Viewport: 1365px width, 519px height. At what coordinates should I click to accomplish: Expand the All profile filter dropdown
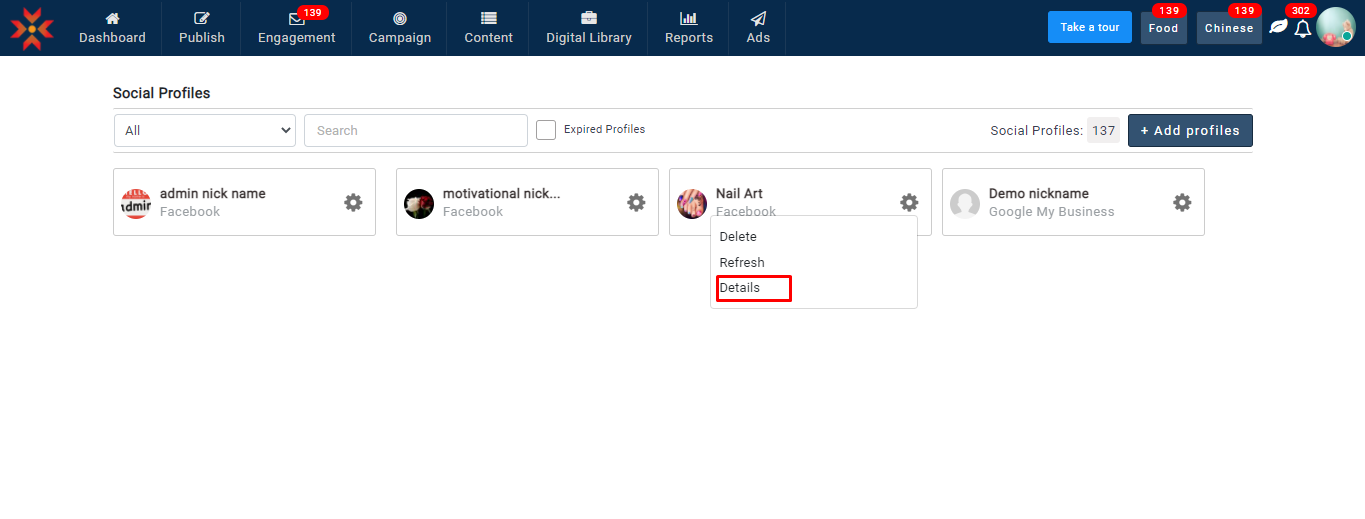tap(205, 130)
